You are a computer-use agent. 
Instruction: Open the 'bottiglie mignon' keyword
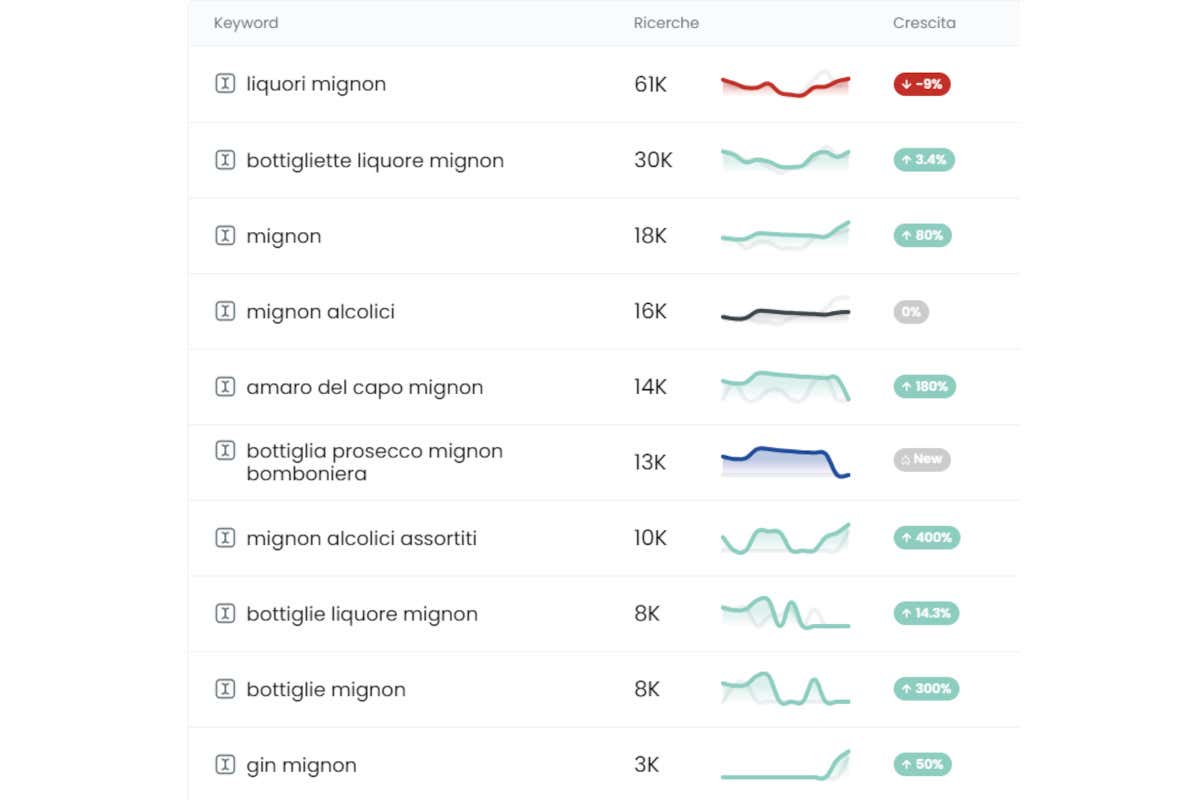point(326,689)
